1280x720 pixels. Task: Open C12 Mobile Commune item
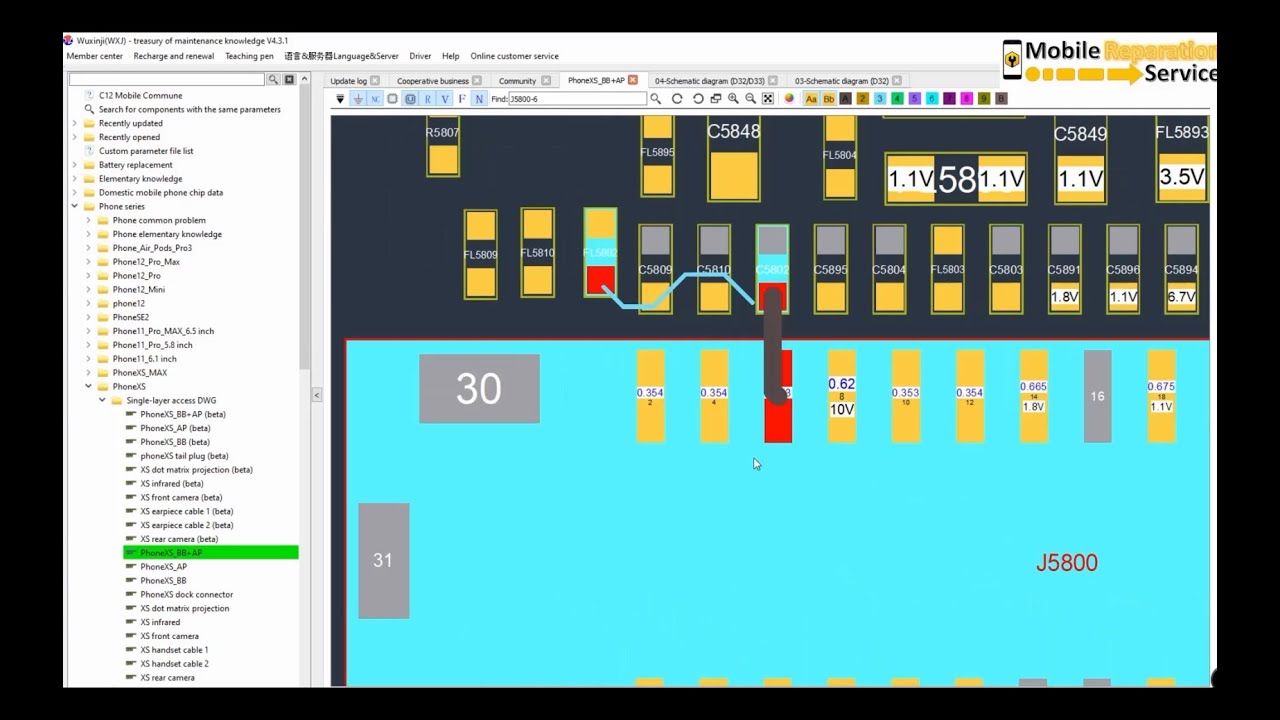point(141,96)
